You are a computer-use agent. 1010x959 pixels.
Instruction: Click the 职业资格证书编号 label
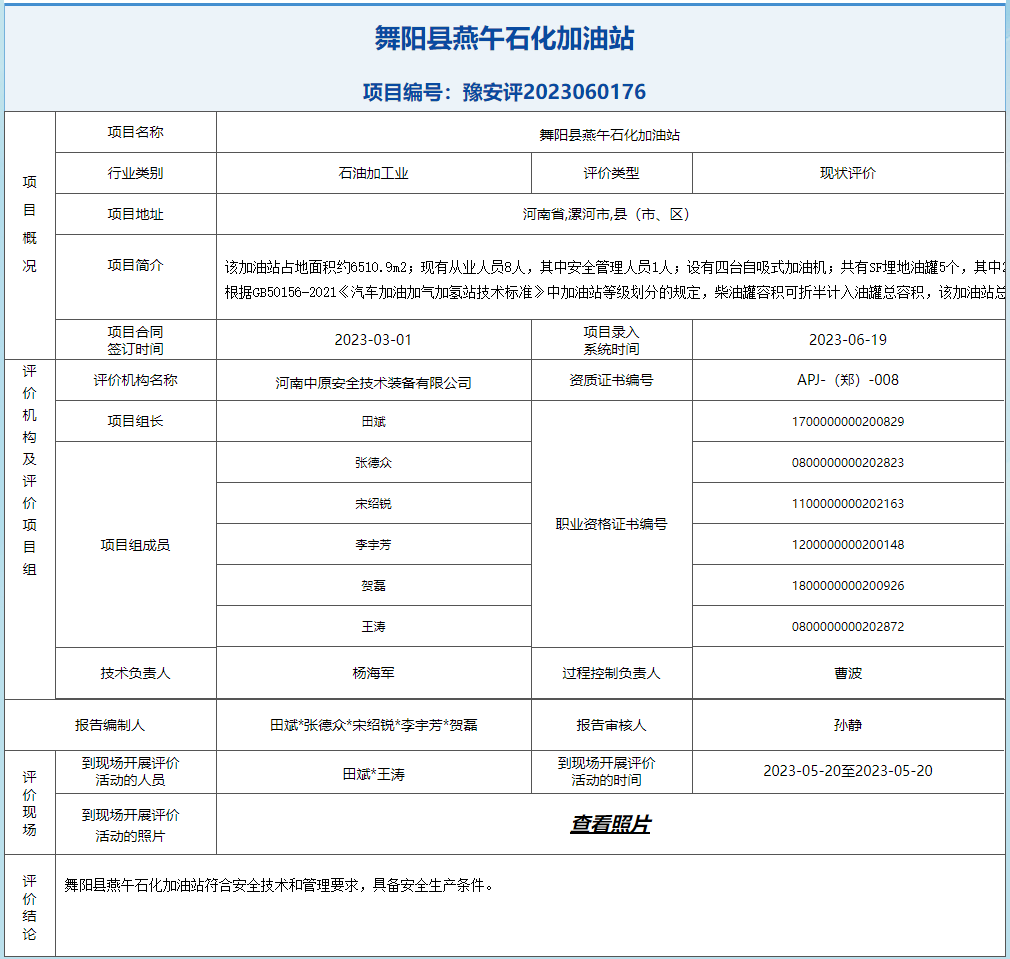pyautogui.click(x=611, y=524)
